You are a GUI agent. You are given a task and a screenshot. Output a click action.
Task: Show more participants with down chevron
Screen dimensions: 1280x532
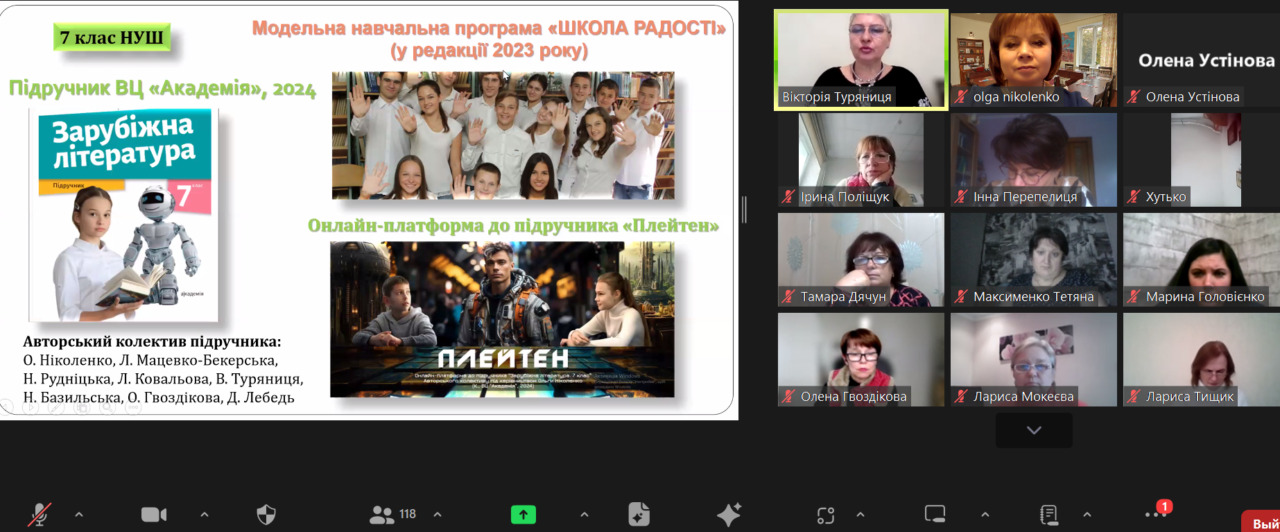(1034, 430)
